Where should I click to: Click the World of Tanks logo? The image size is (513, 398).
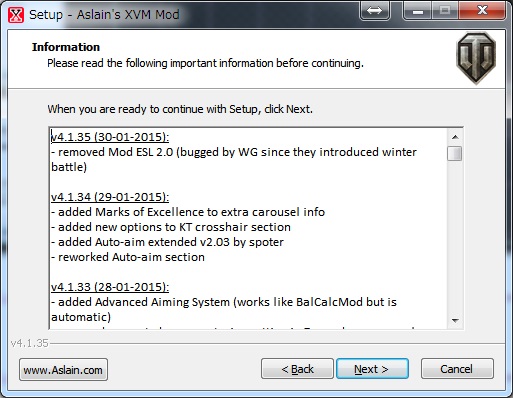tap(476, 58)
